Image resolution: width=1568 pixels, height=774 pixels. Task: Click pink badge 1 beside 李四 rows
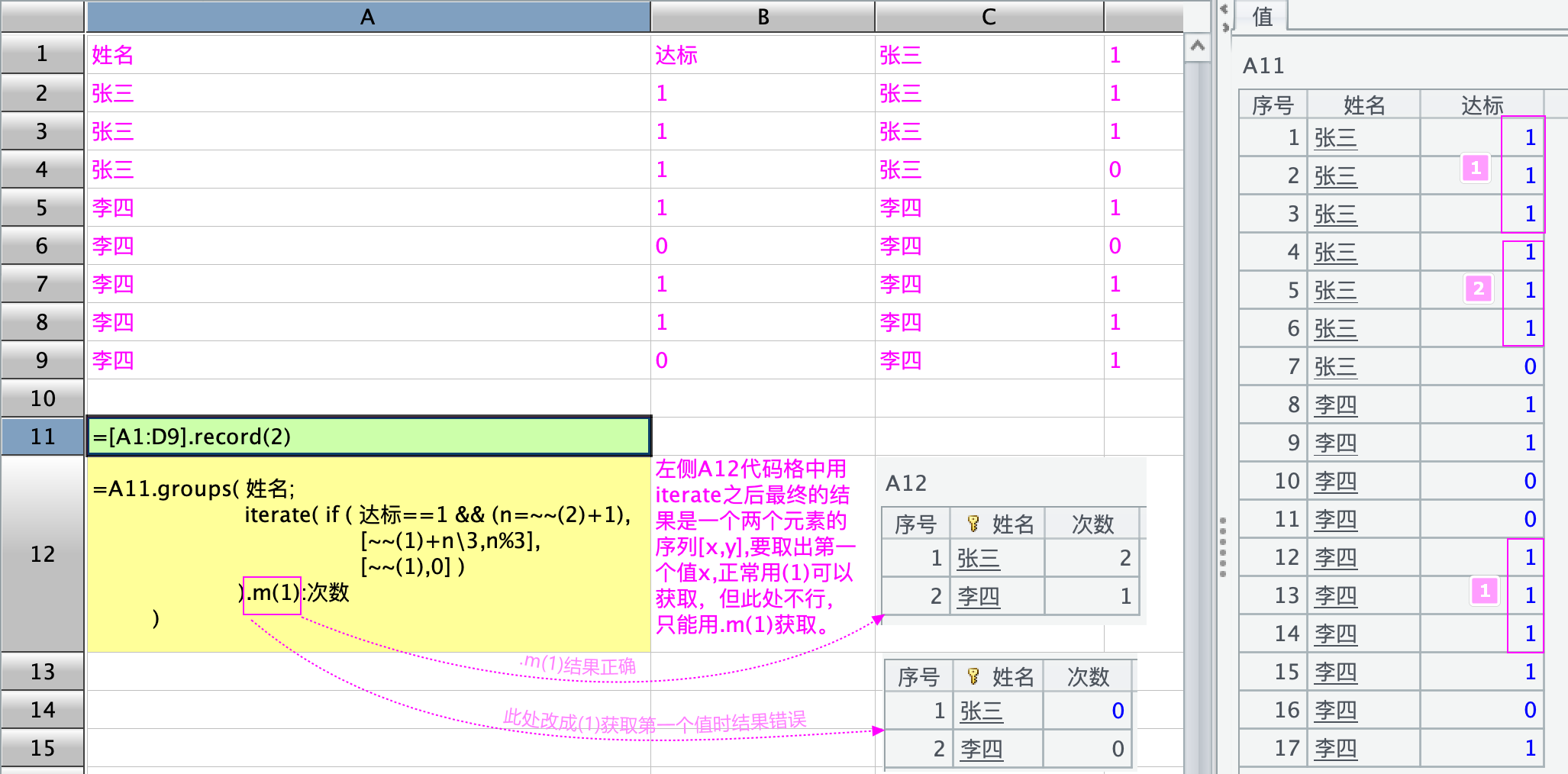pyautogui.click(x=1484, y=591)
